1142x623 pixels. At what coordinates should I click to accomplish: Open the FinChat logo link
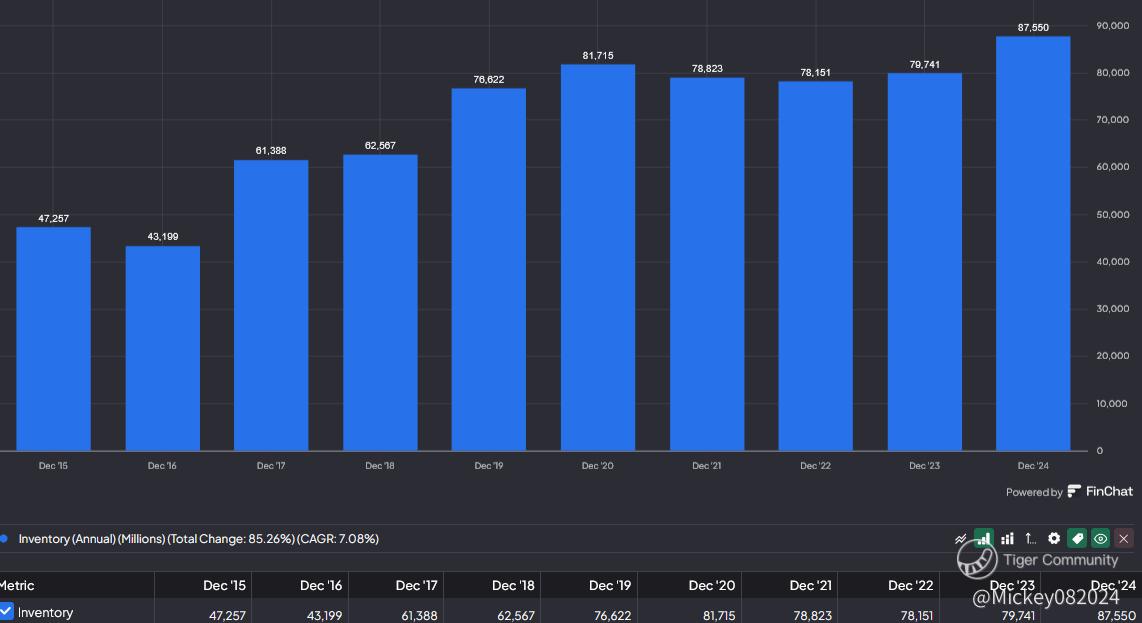tap(1100, 491)
